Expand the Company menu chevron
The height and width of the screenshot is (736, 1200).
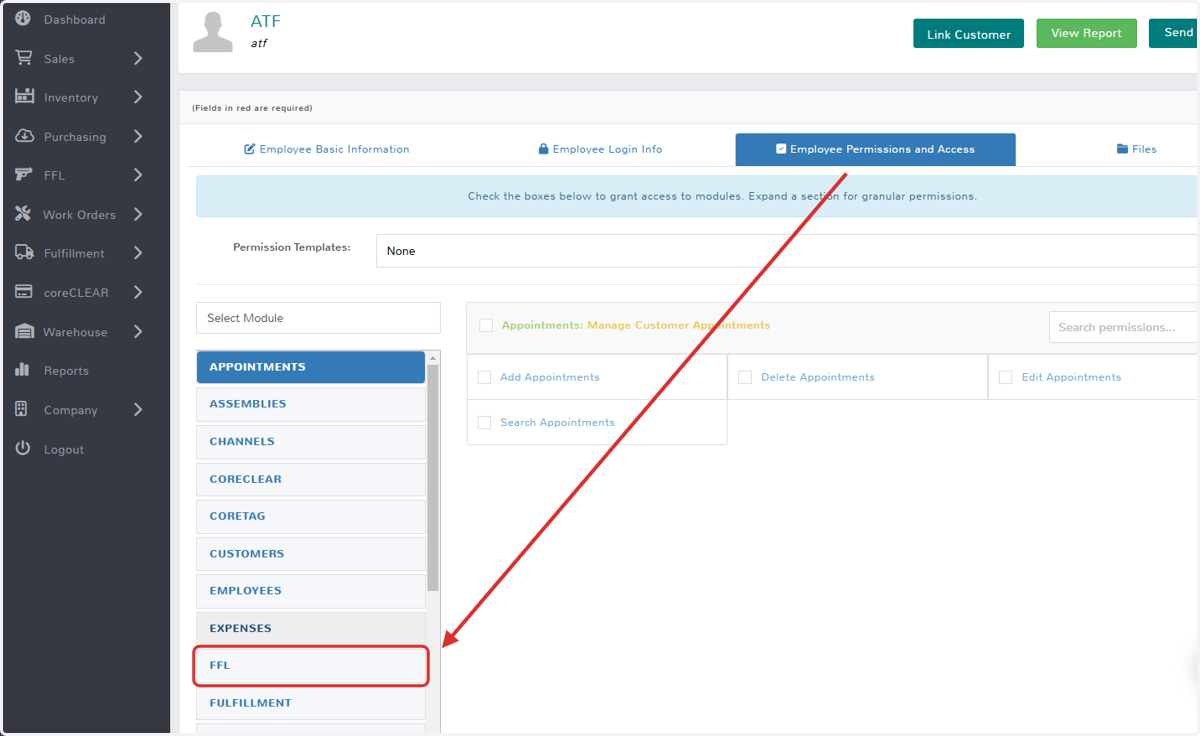(138, 409)
